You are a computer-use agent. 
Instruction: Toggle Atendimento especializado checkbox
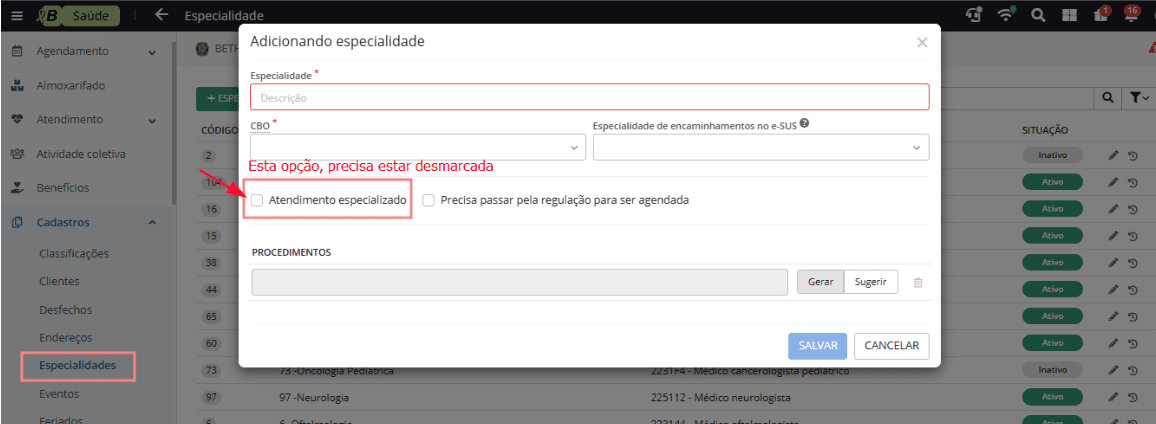(x=257, y=200)
